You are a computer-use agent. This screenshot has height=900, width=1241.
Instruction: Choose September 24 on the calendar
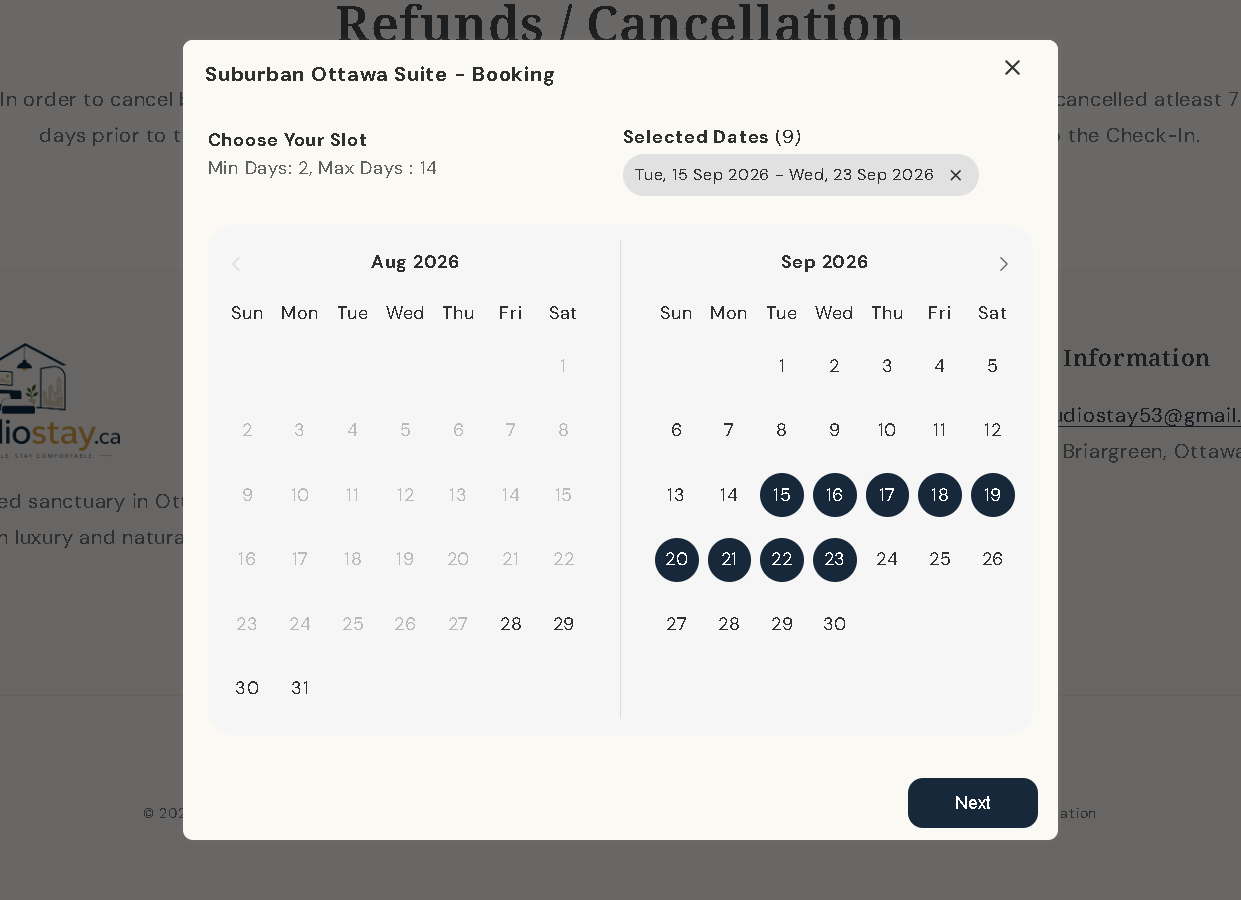click(887, 559)
